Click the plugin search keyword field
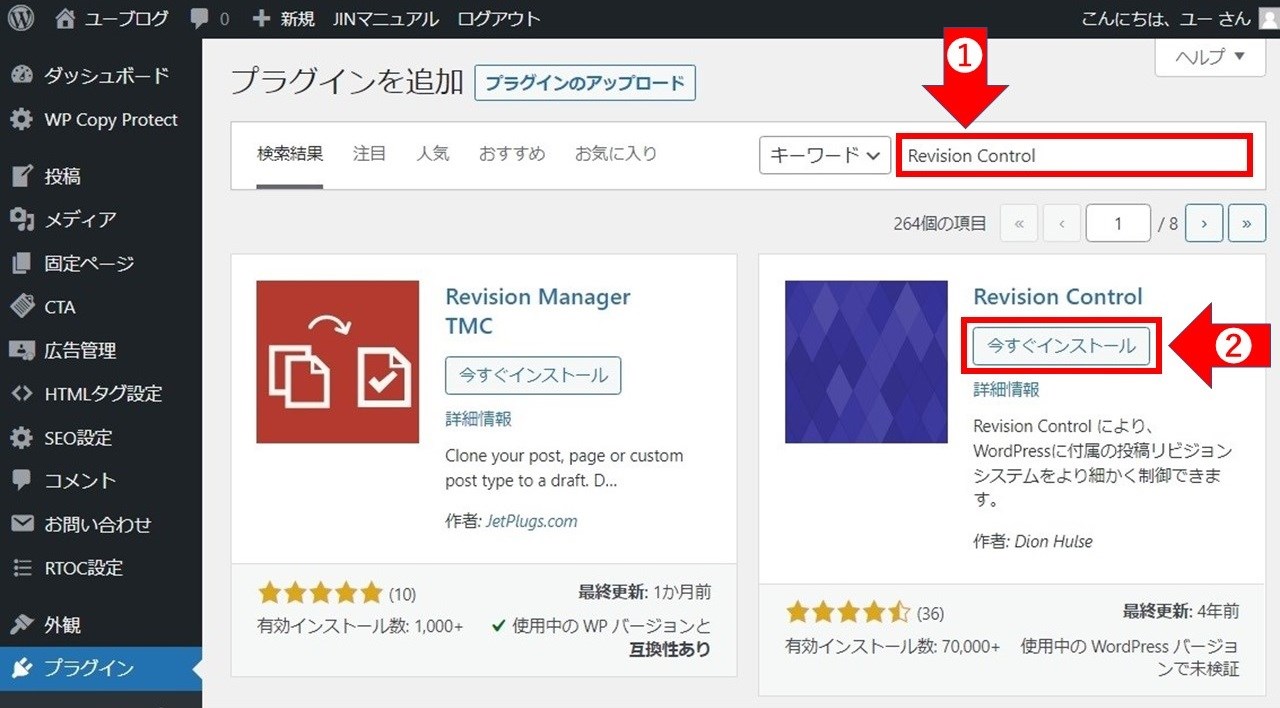1280x708 pixels. (1074, 156)
